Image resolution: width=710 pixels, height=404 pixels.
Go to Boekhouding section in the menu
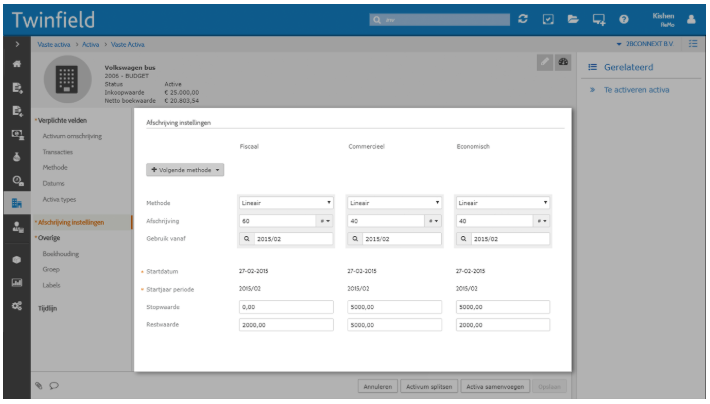61,254
